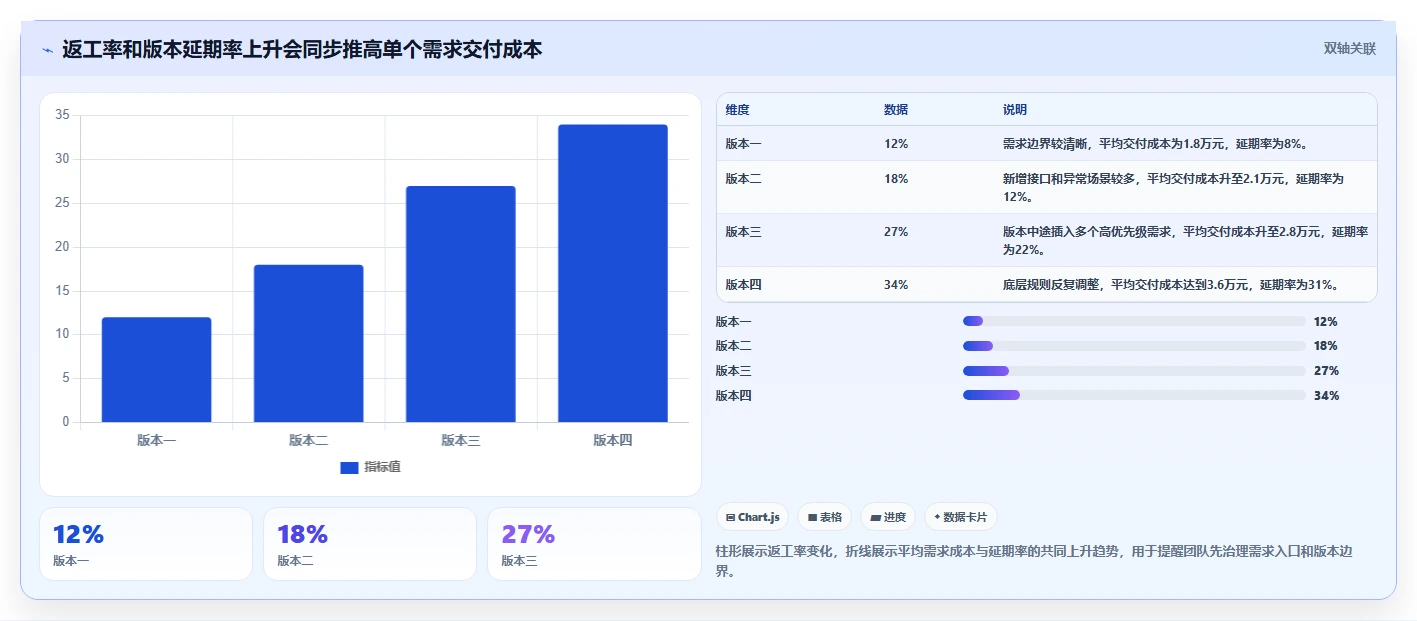
Task: Click the 版本一 progress row label
Action: coord(733,321)
